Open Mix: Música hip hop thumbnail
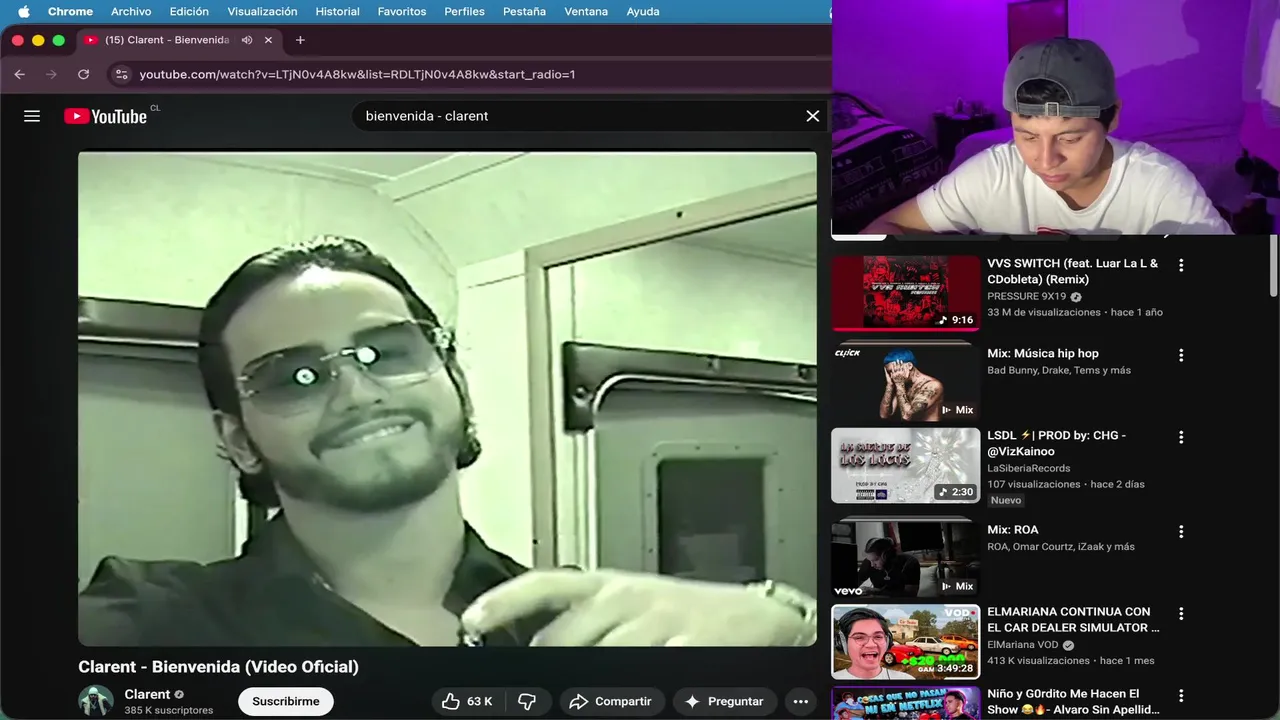 (x=906, y=381)
